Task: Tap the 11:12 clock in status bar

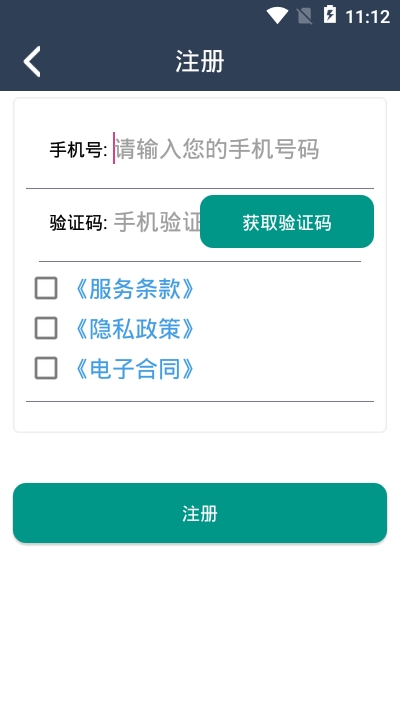Action: pos(367,17)
